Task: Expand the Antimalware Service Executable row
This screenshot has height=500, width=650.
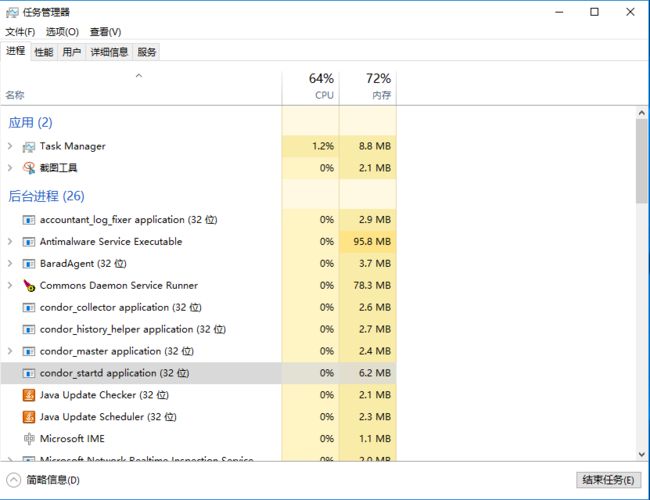Action: 10,242
